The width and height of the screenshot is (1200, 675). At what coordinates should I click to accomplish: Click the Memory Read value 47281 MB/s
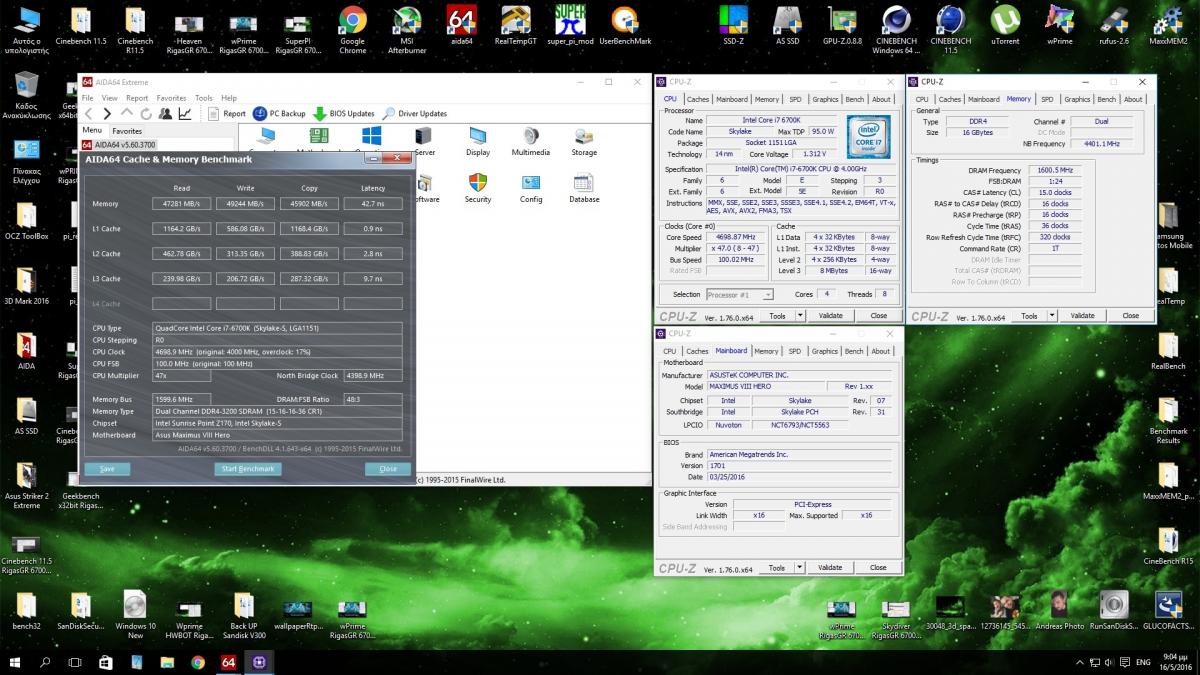182,204
